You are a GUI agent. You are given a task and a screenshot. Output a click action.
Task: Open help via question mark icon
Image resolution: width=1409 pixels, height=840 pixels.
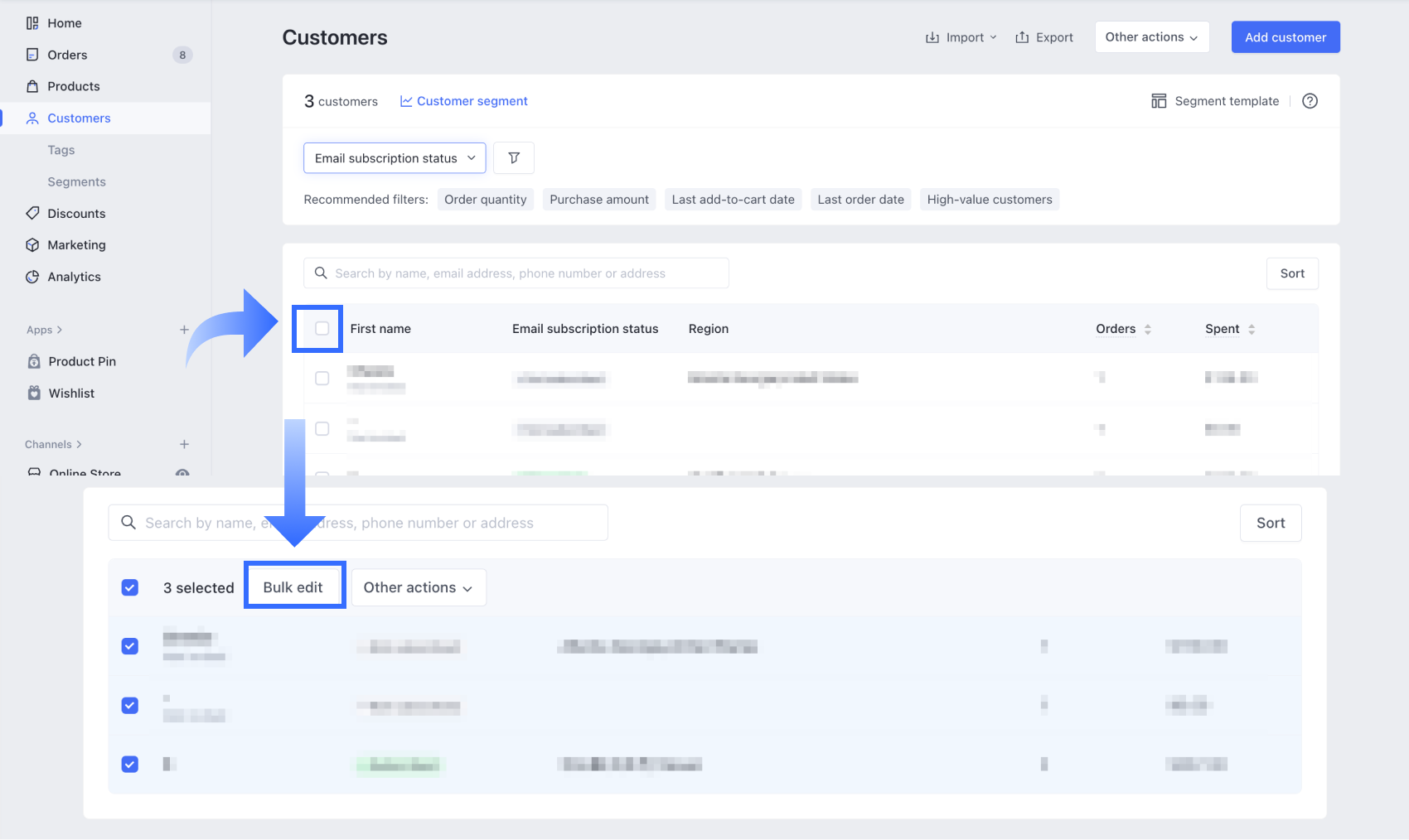1310,101
